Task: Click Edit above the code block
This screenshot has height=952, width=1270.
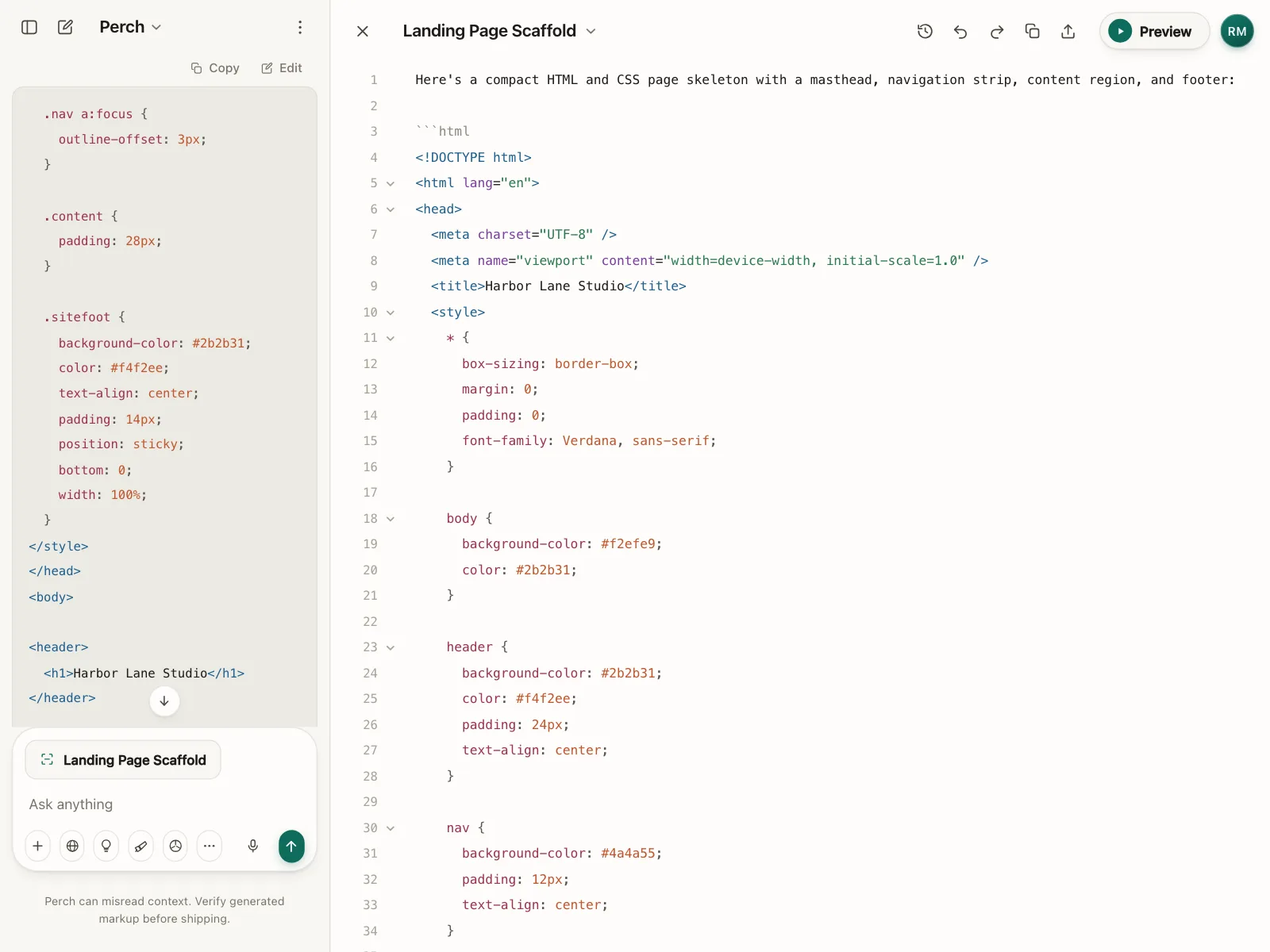Action: tap(282, 68)
